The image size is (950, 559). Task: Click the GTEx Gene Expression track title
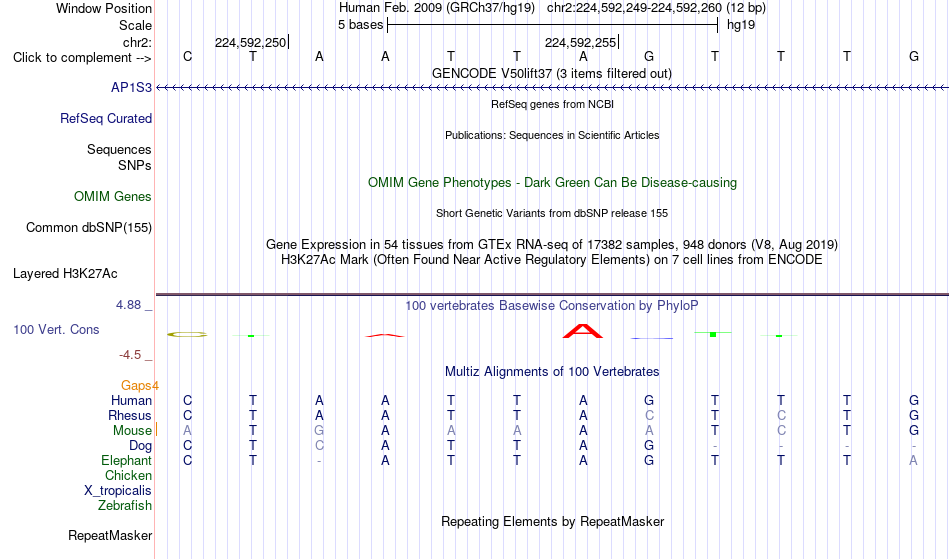[x=552, y=245]
